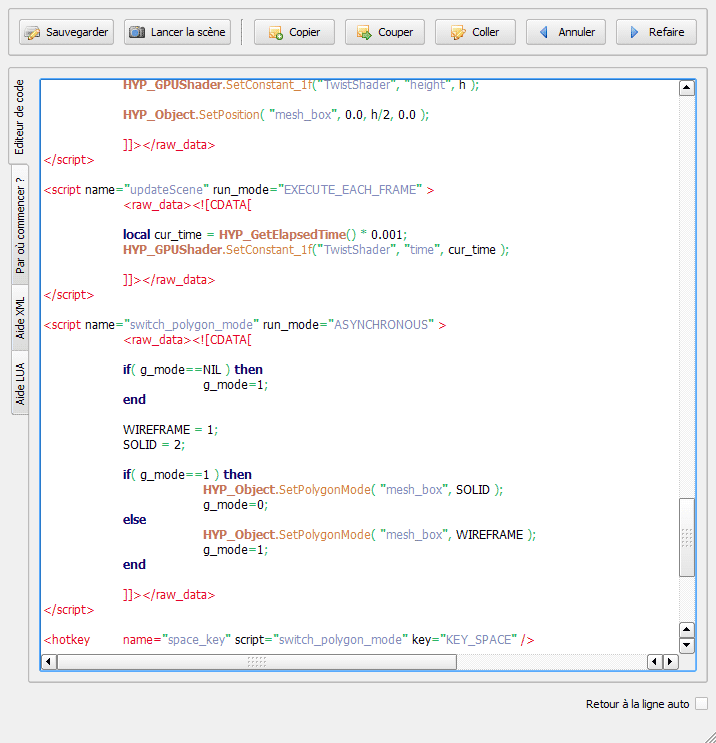Click the Copier button
This screenshot has height=743, width=716.
click(294, 32)
